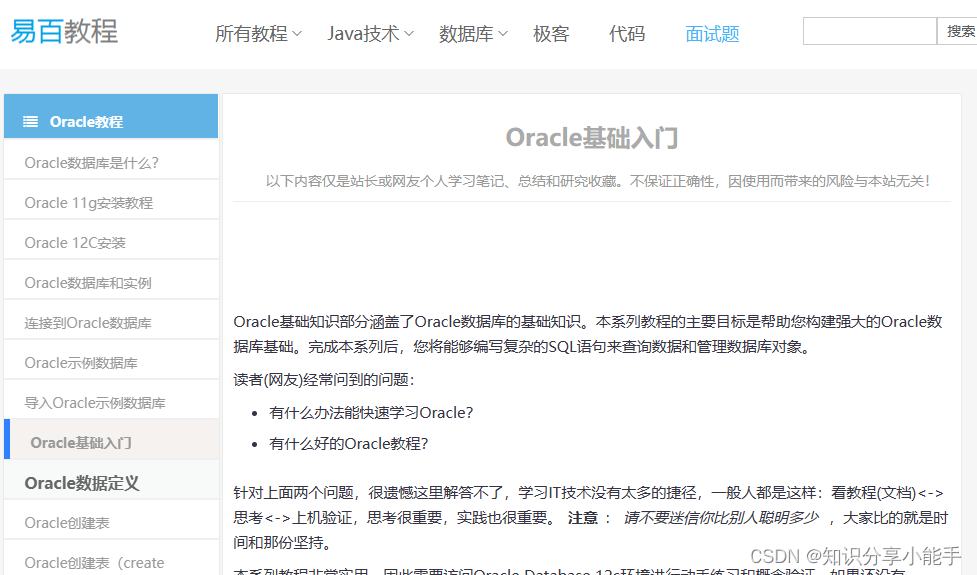Open the Java技术 menu label
Viewport: 977px width, 575px height.
coord(363,34)
